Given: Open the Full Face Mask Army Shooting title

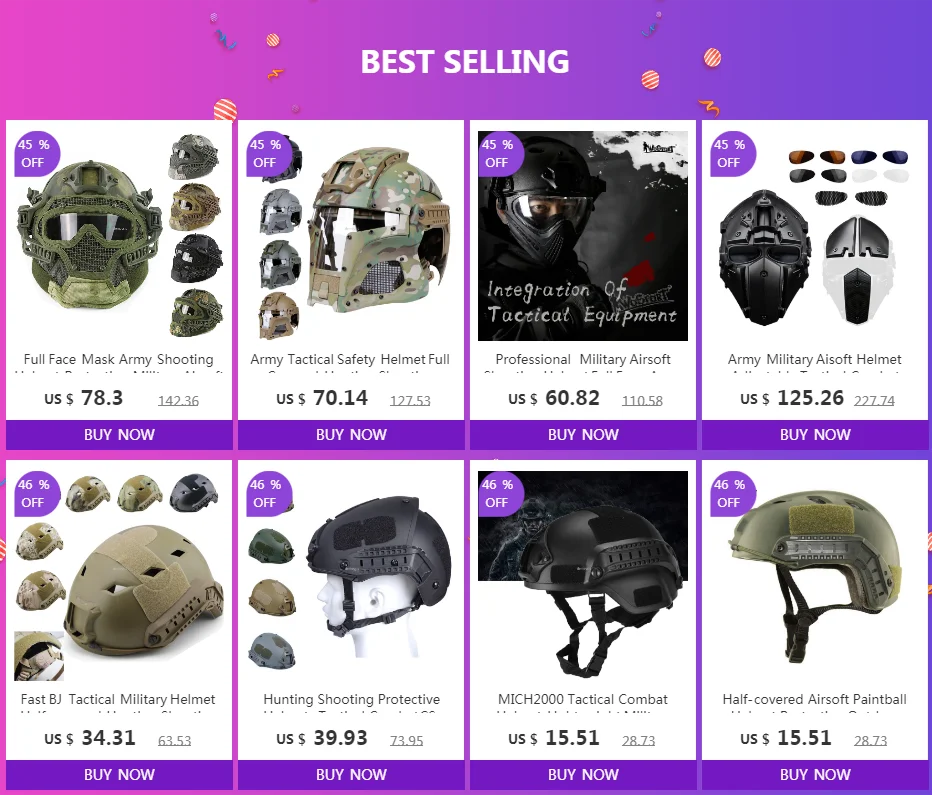Looking at the screenshot, I should 119,359.
